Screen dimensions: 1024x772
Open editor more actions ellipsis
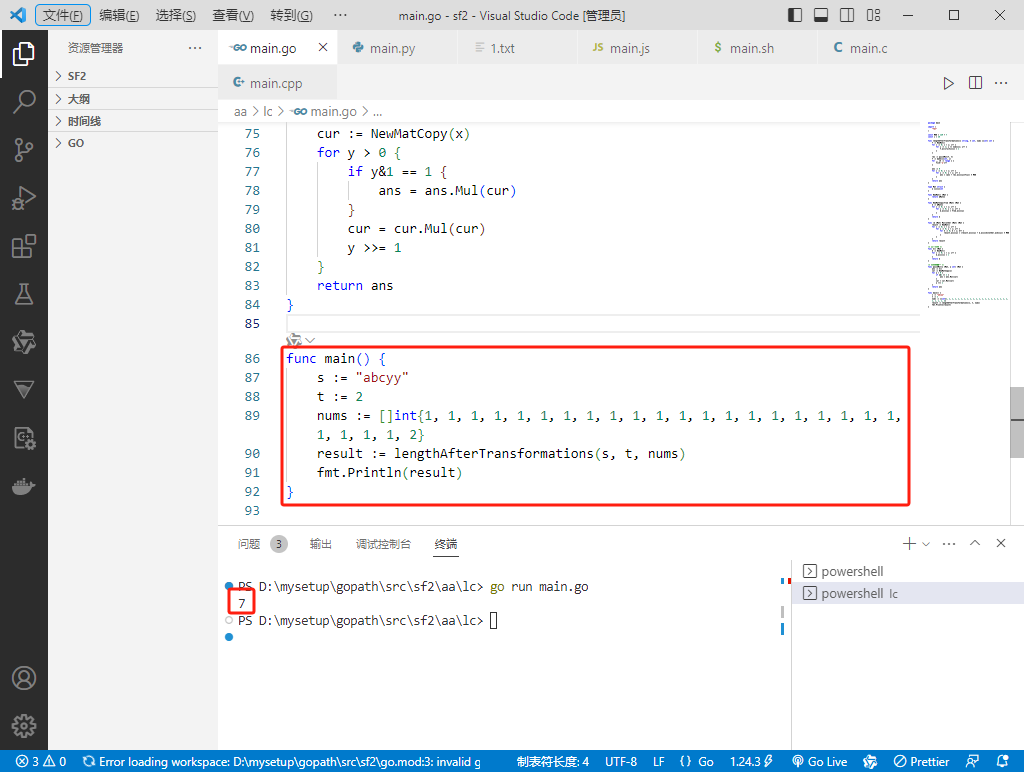coord(1000,83)
